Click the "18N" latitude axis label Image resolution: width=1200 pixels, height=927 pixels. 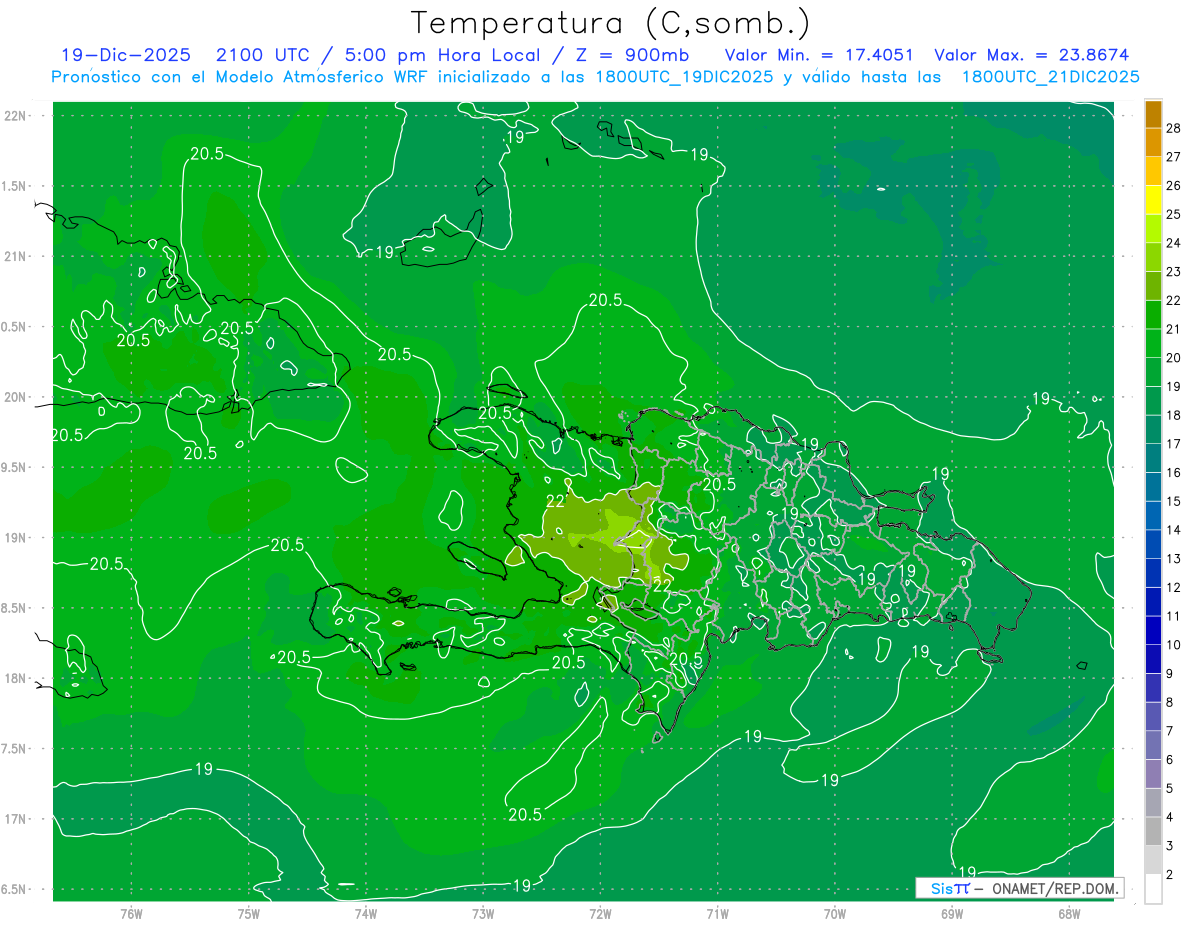(15, 678)
